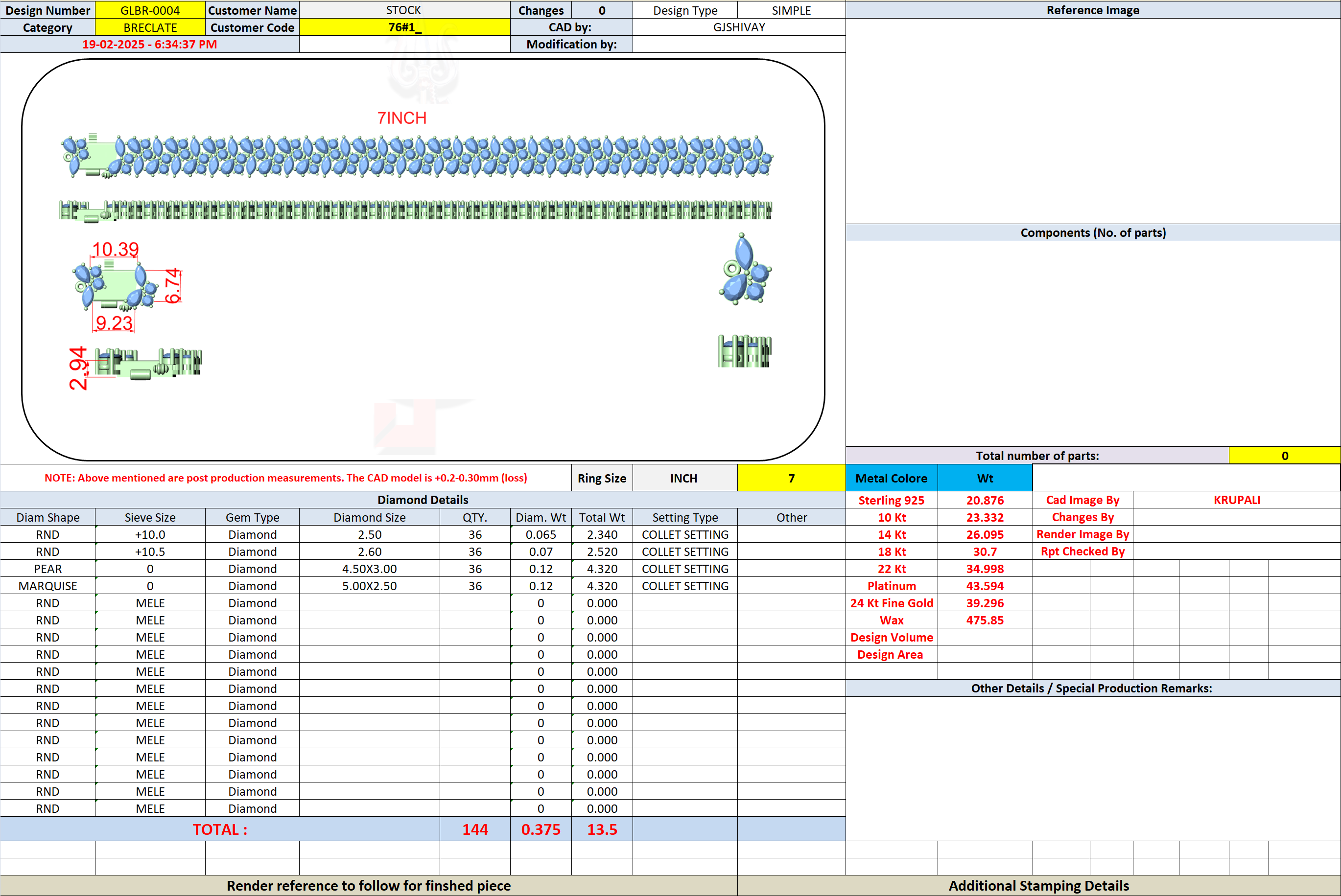Click the INCH ring size unit cell
The image size is (1341, 896).
pos(684,478)
